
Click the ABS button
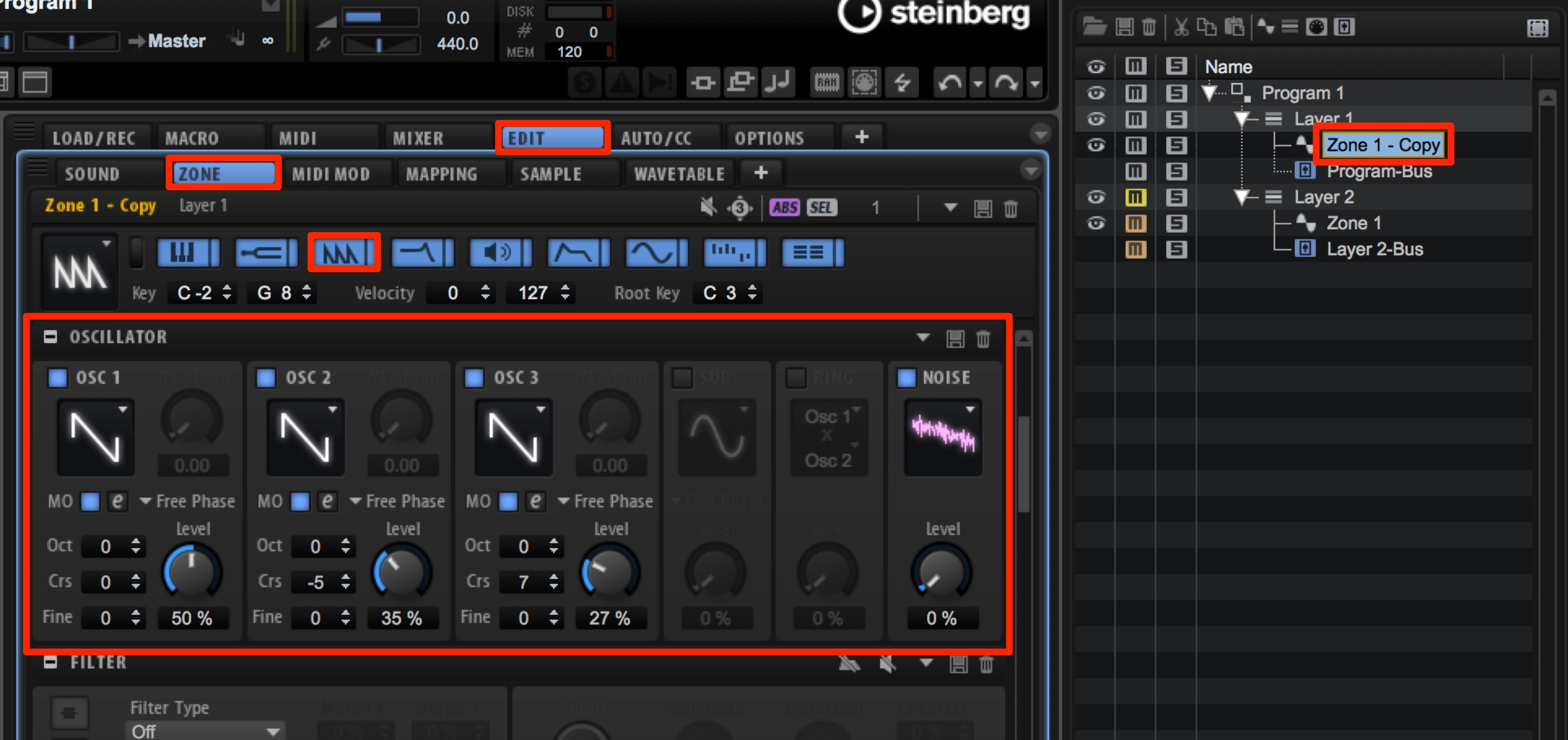[785, 207]
